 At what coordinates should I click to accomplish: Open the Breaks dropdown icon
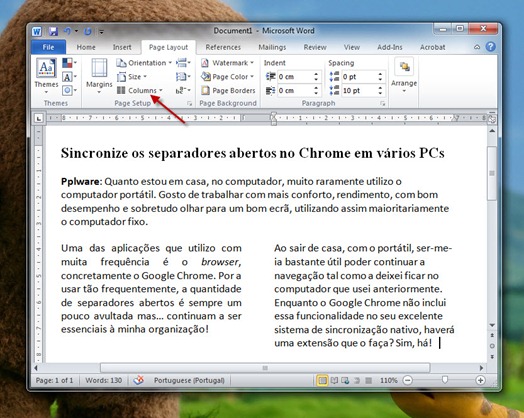(183, 63)
